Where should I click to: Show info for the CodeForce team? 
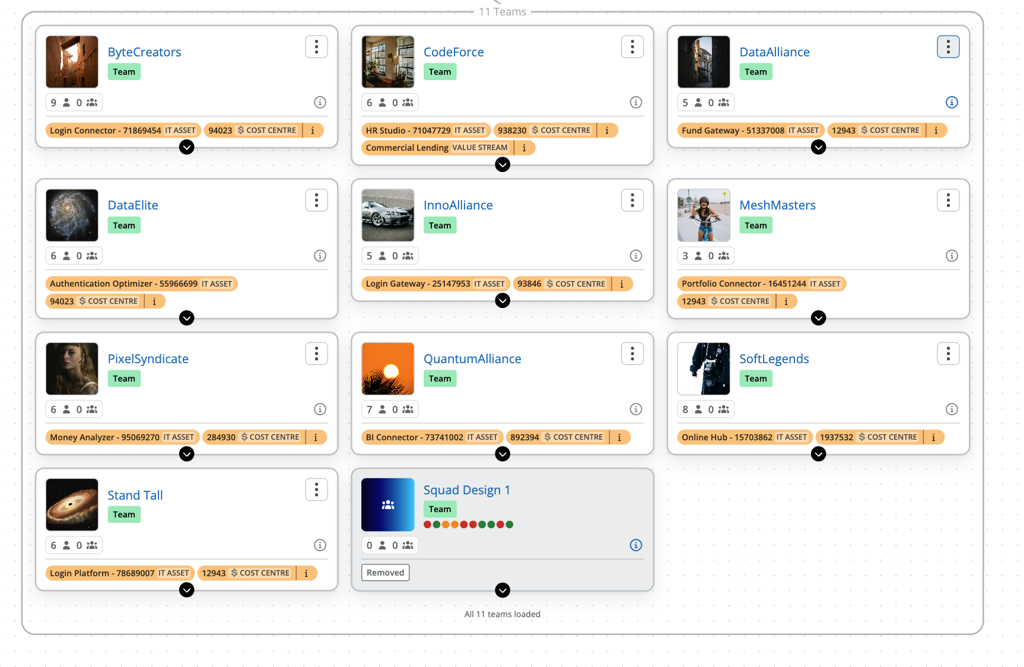(635, 102)
